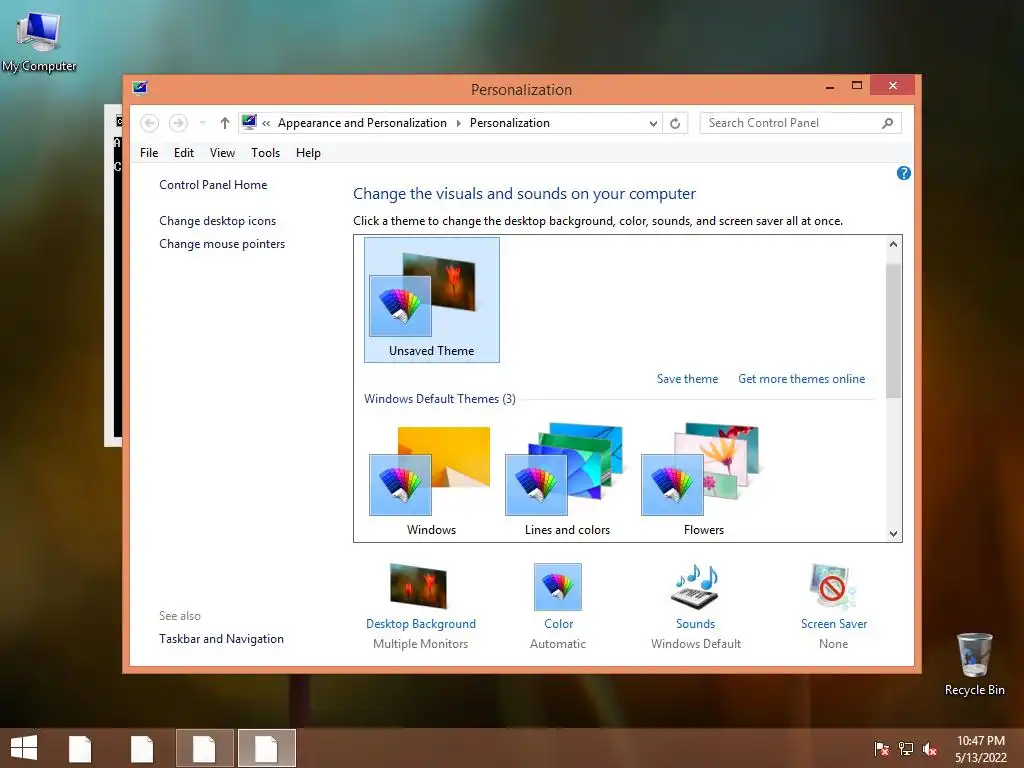Click the theme list scroll up arrow
Image resolution: width=1024 pixels, height=768 pixels.
[893, 244]
